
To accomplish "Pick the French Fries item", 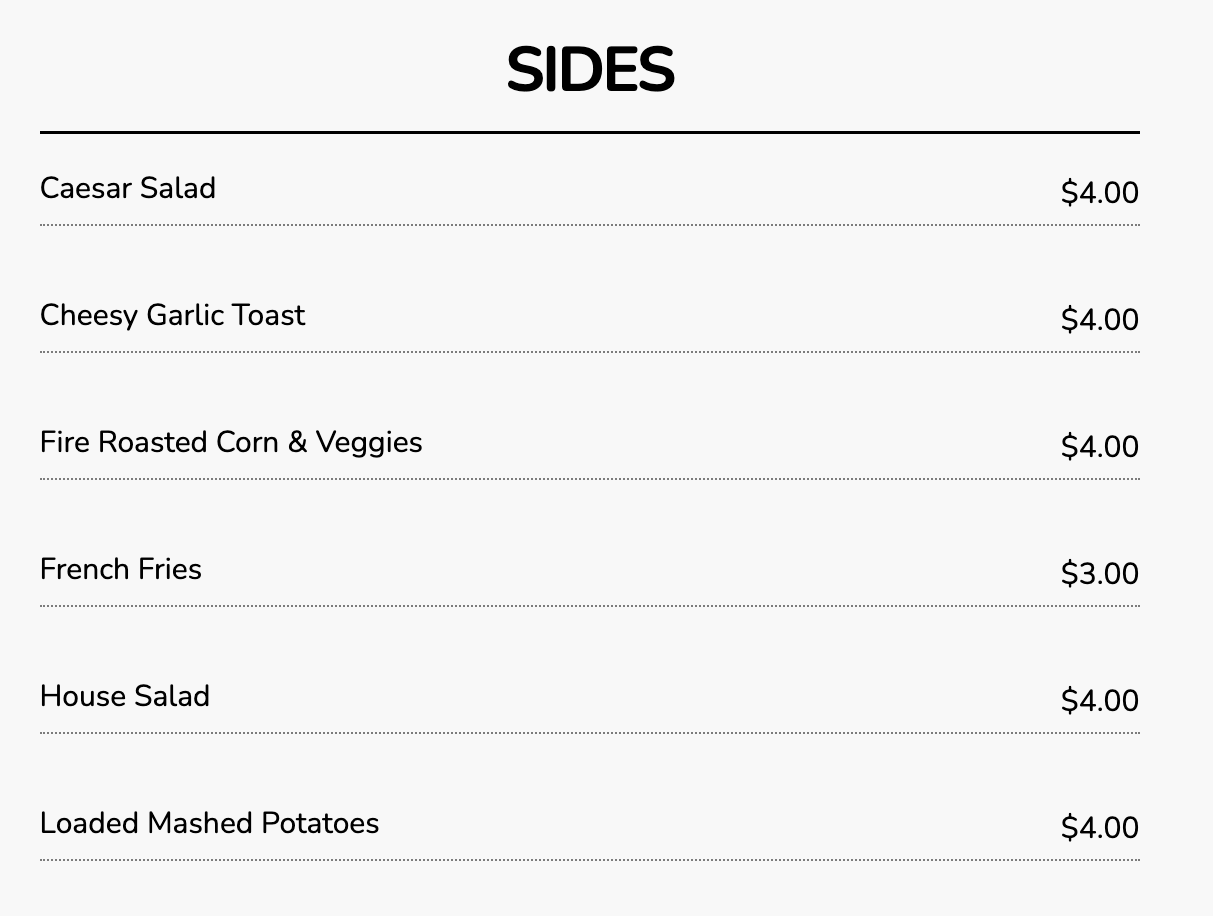I will (x=121, y=569).
